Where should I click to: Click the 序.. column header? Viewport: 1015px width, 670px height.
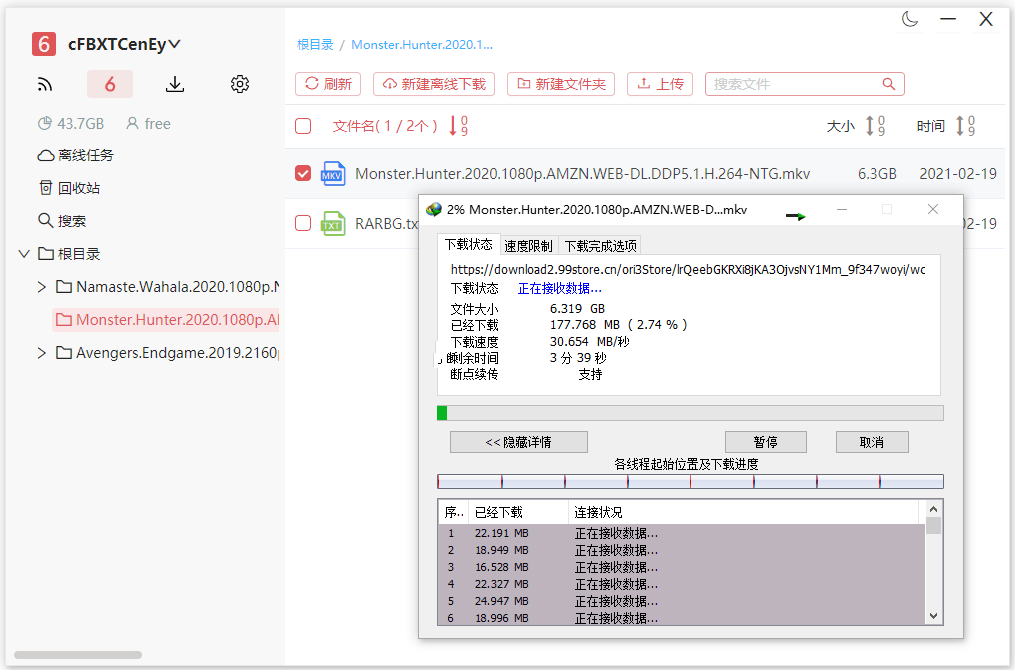tap(454, 512)
